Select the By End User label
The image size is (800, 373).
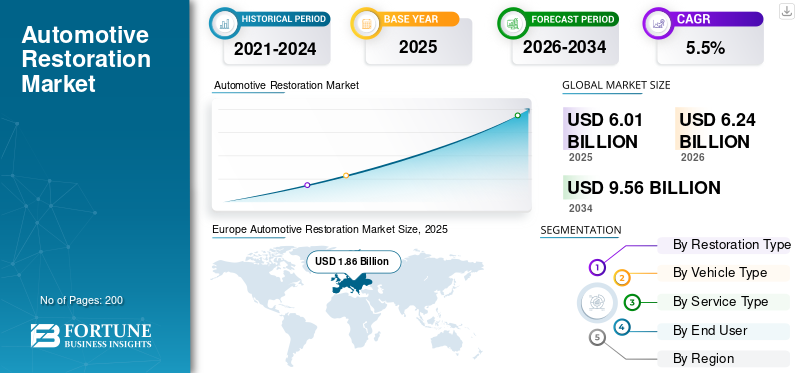[710, 331]
